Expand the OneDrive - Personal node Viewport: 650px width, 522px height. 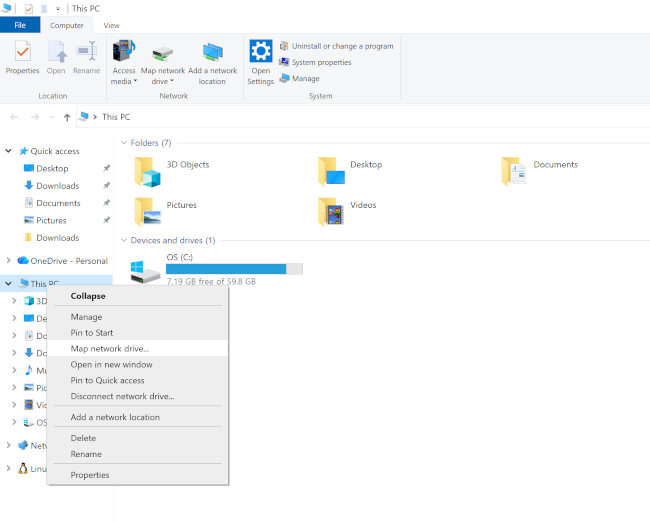pyautogui.click(x=8, y=260)
